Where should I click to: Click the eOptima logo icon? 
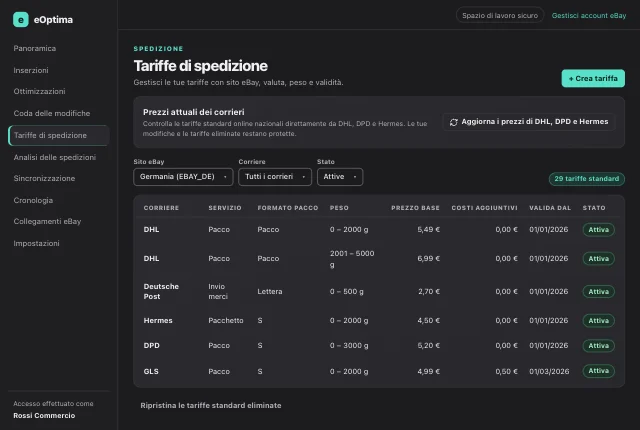click(20, 20)
